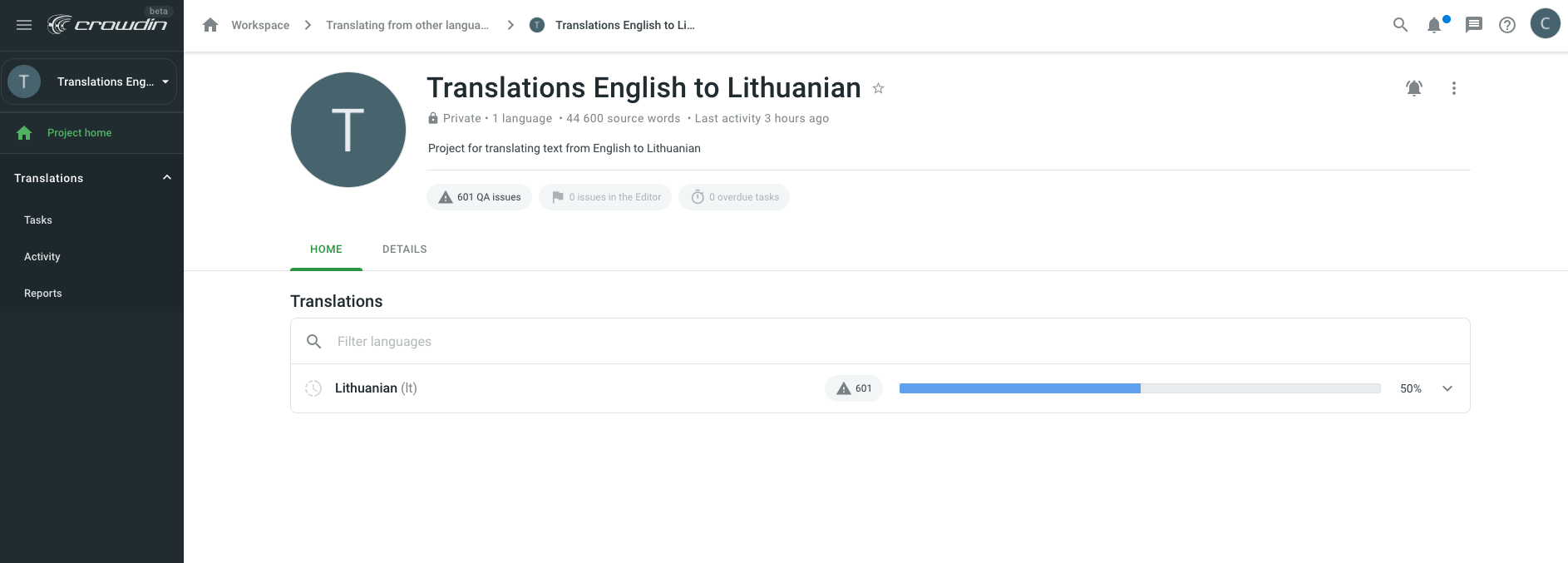Click 'Last activity 3 hours ago' text
Image resolution: width=1568 pixels, height=563 pixels.
click(762, 118)
